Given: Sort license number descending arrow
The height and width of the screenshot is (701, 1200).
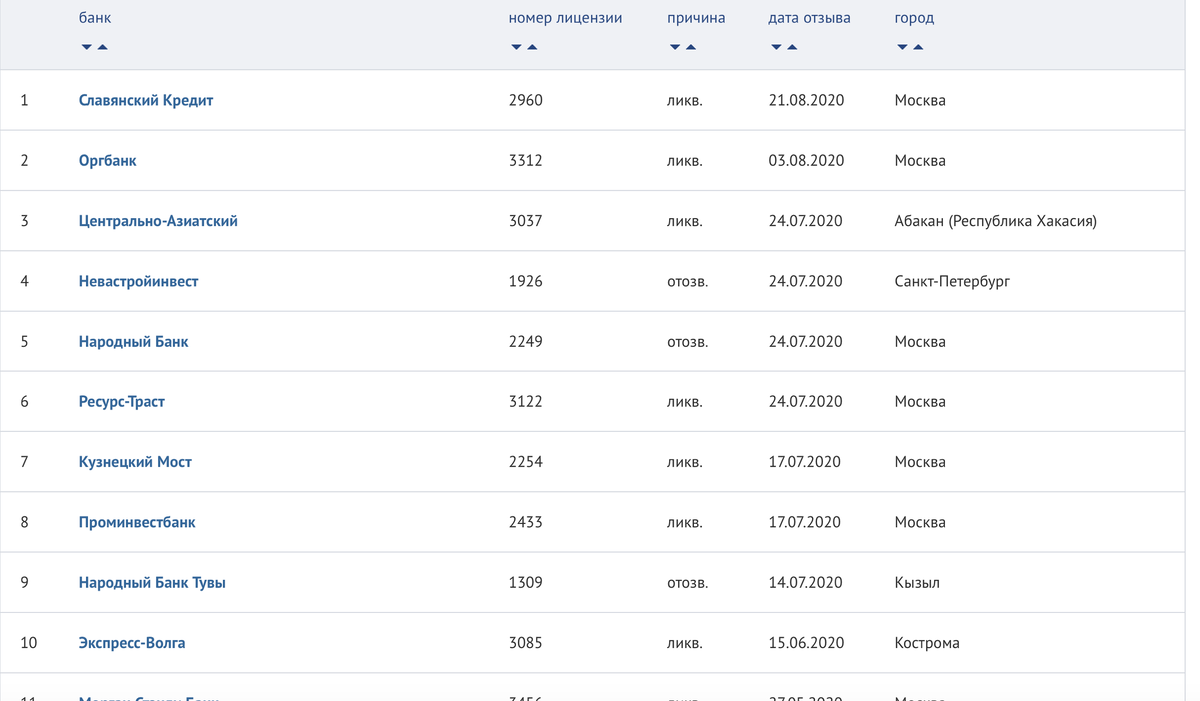Looking at the screenshot, I should 516,47.
